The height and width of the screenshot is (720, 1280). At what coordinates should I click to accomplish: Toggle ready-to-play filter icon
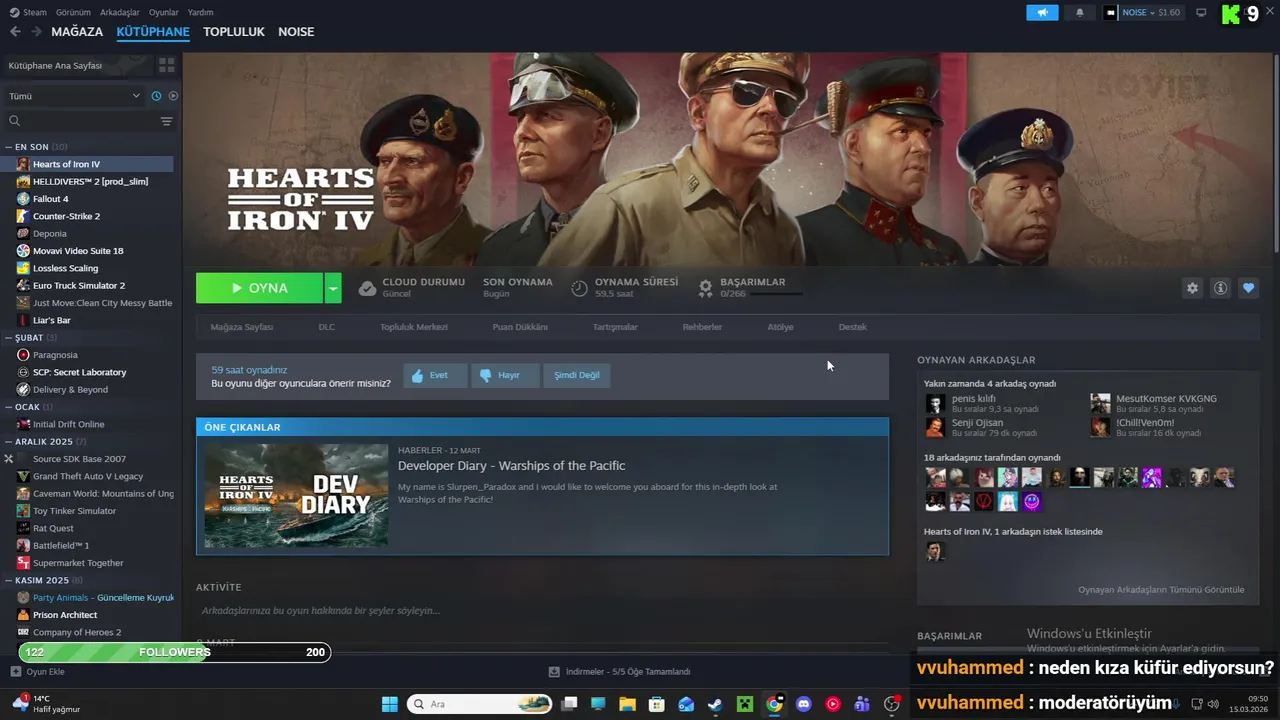(173, 96)
